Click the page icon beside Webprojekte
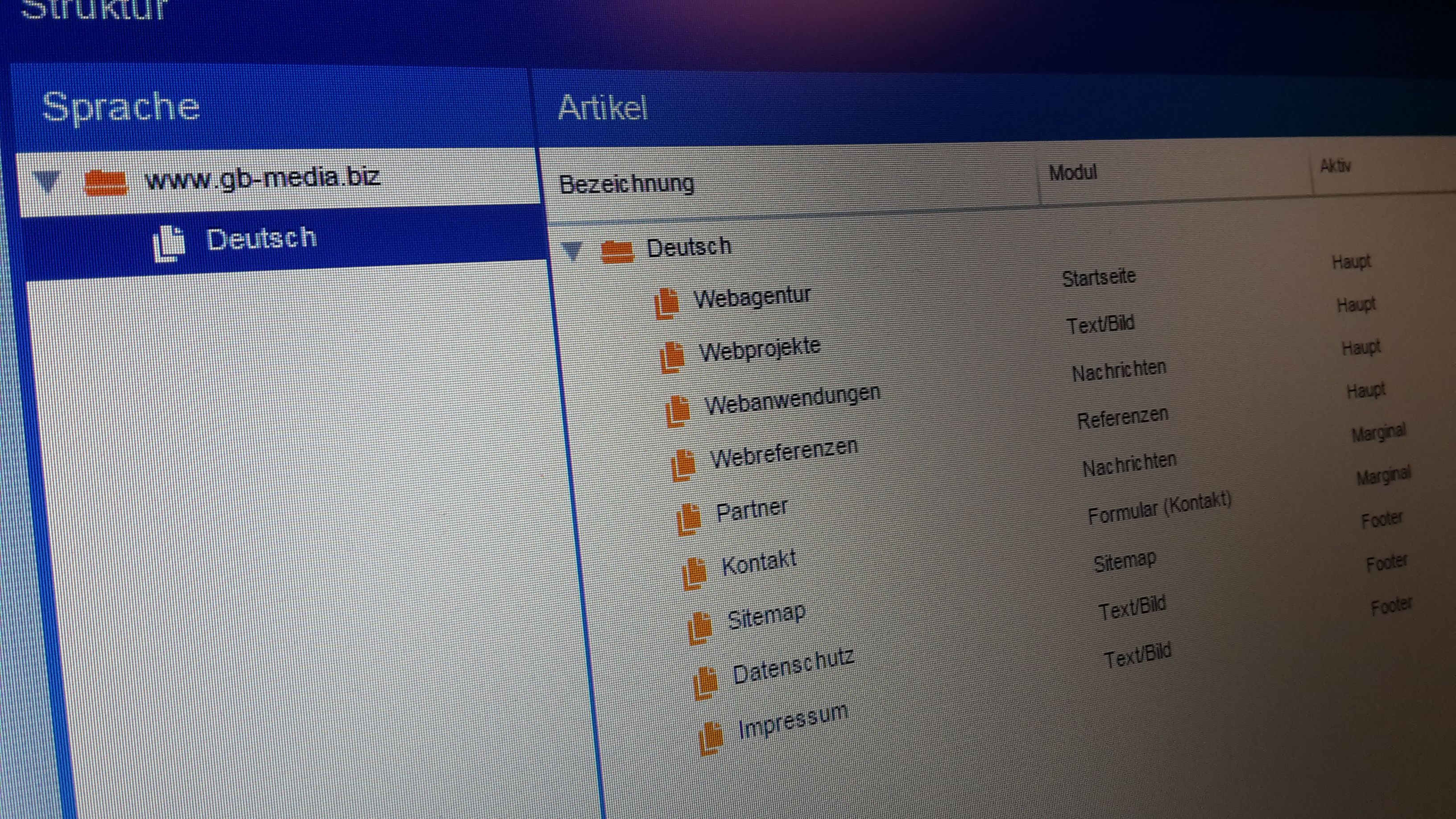1456x819 pixels. (x=672, y=357)
